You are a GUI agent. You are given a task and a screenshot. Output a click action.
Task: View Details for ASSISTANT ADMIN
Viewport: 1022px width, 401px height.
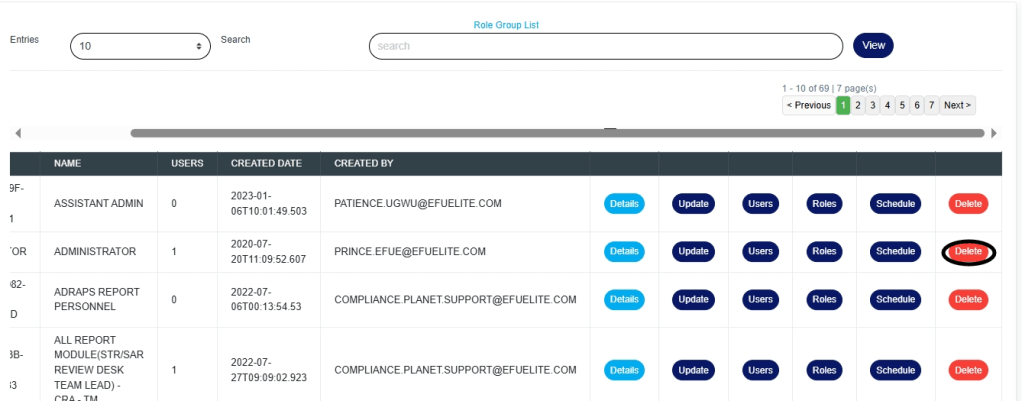(624, 204)
